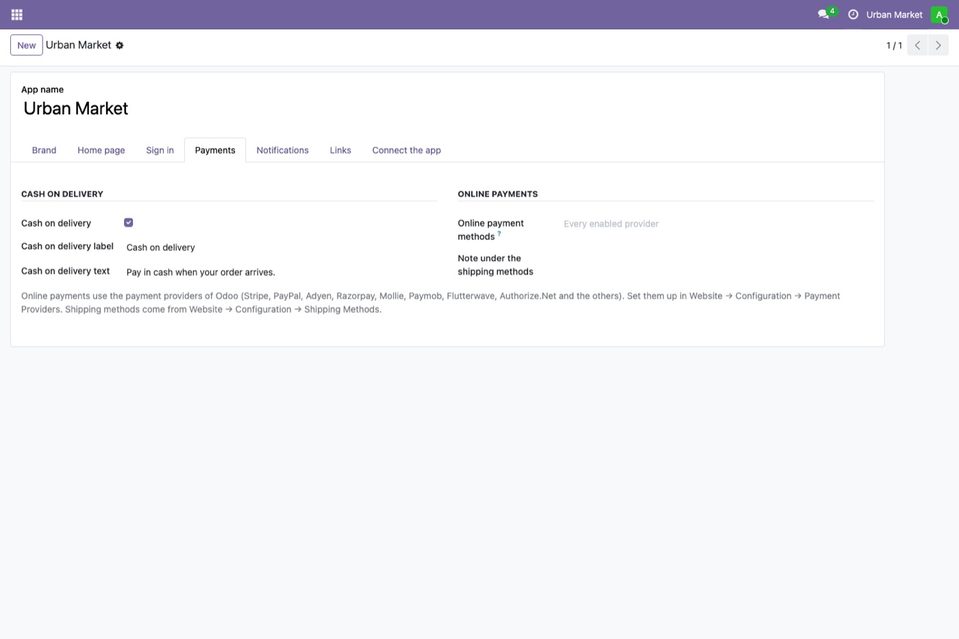Switch to the Links tab

tap(340, 150)
